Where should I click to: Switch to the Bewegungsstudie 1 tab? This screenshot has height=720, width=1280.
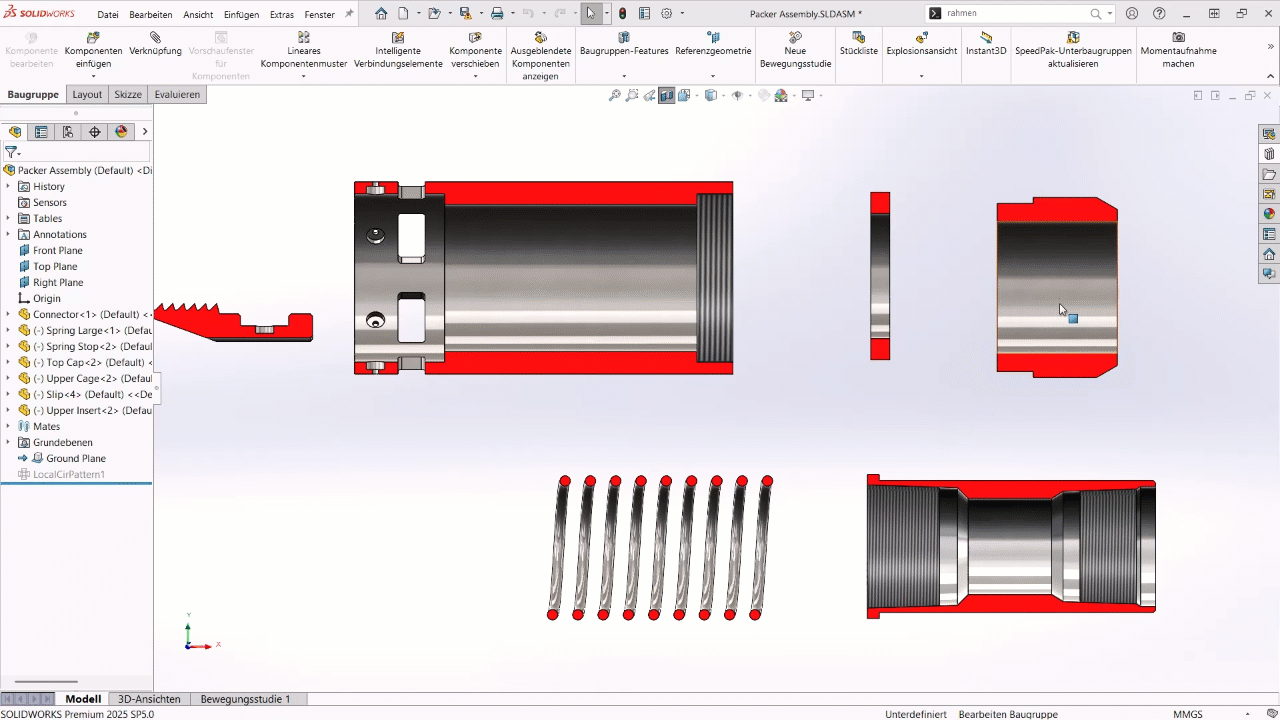(x=244, y=699)
